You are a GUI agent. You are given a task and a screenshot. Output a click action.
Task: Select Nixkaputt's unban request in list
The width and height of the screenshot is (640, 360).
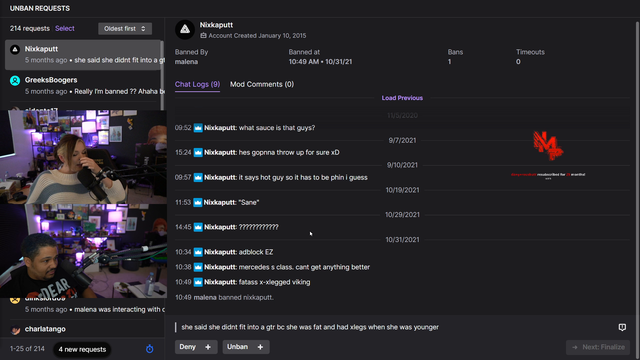[x=83, y=55]
